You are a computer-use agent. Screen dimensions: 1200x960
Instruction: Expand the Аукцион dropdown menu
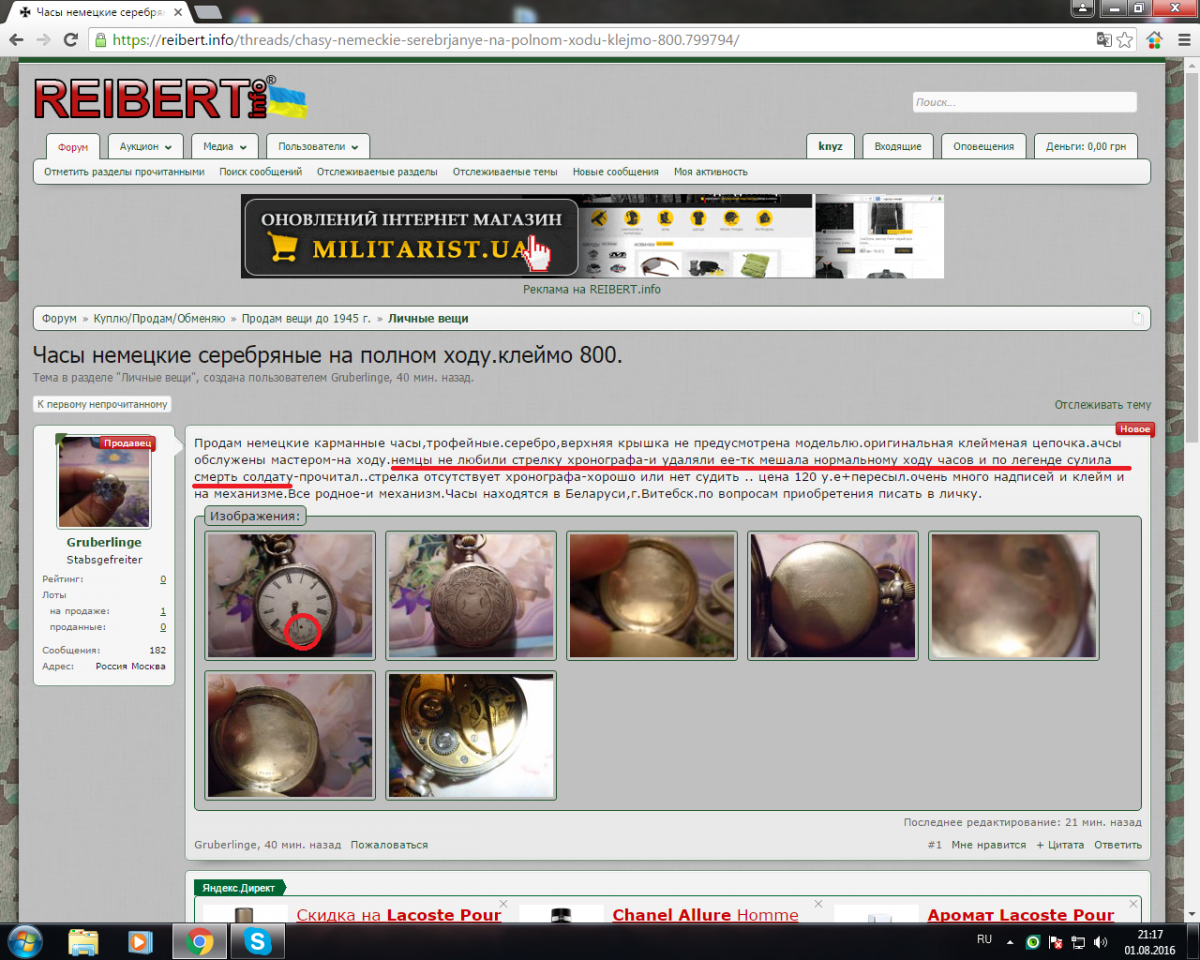pos(145,146)
